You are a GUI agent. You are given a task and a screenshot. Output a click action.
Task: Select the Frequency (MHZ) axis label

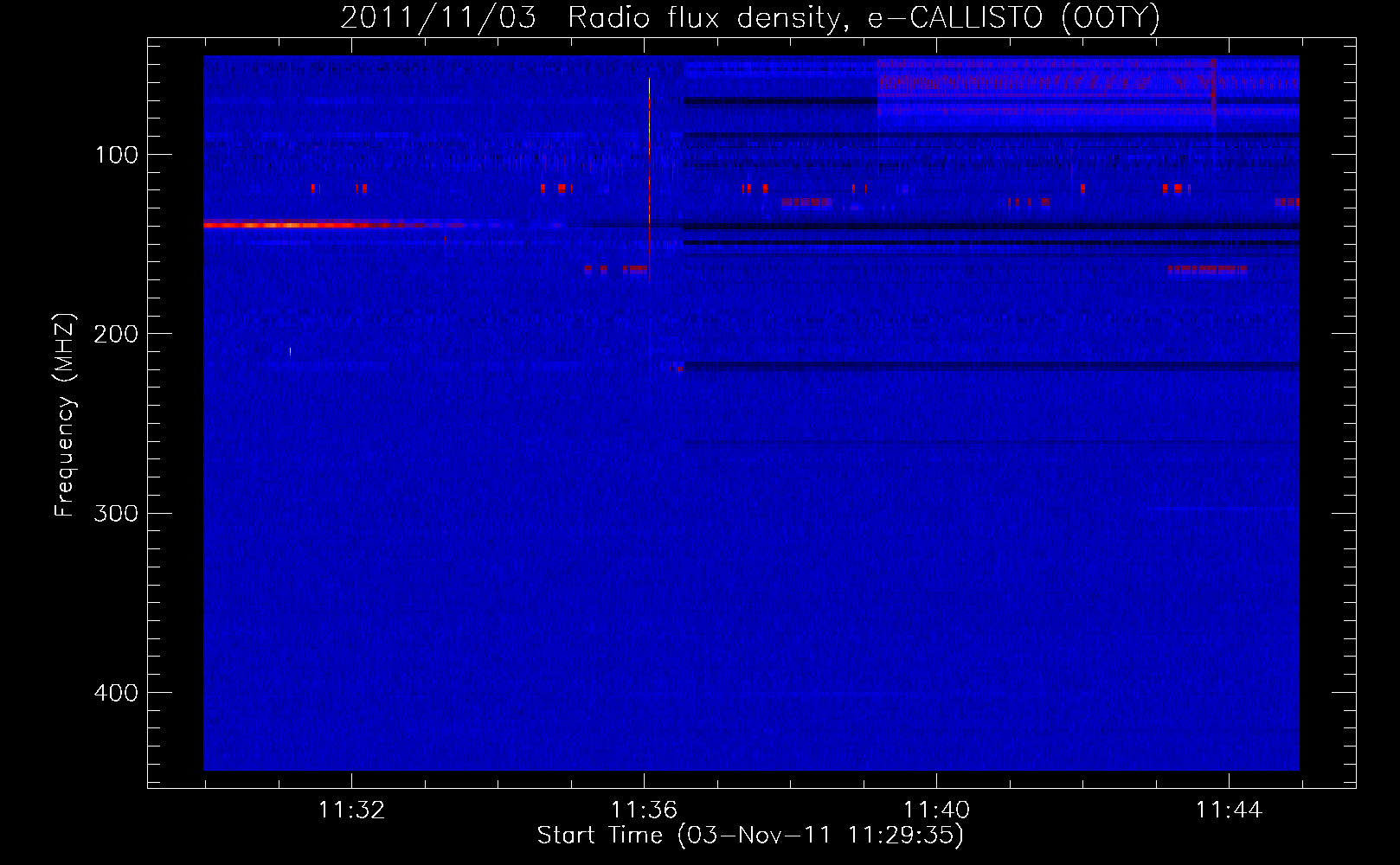tap(64, 415)
